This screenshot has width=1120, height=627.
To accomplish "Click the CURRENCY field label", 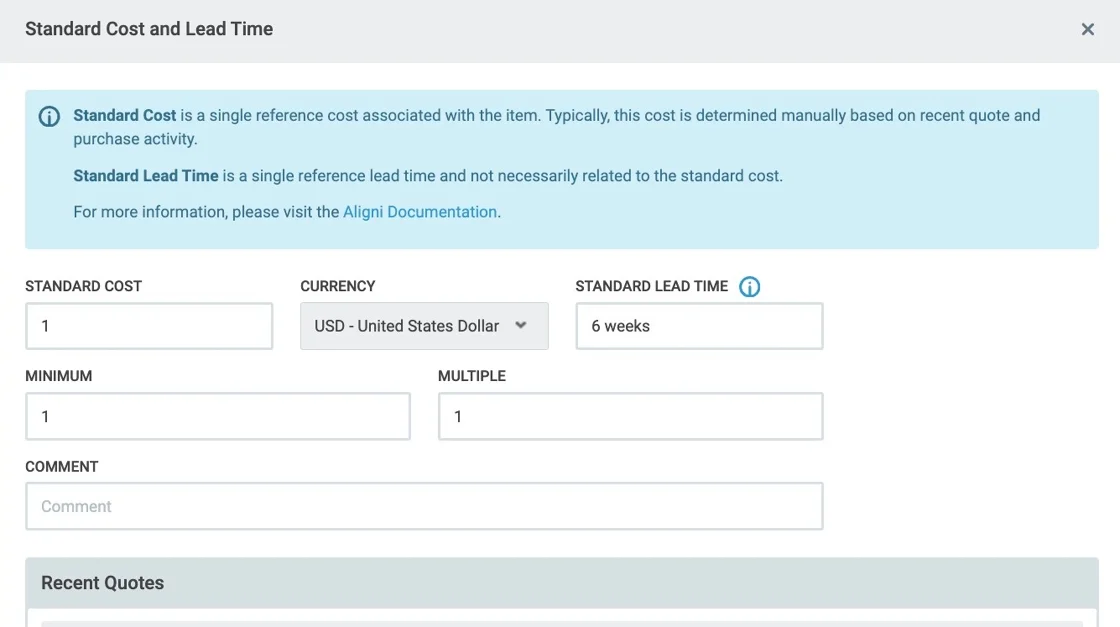I will 337,286.
